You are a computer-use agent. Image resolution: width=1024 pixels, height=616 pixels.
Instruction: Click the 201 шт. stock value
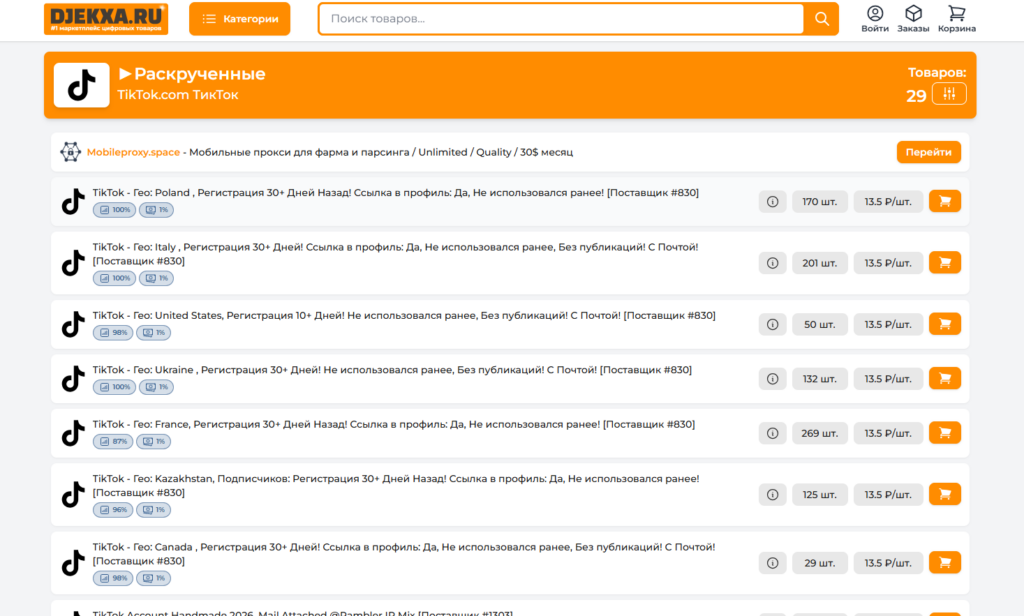[x=820, y=263]
